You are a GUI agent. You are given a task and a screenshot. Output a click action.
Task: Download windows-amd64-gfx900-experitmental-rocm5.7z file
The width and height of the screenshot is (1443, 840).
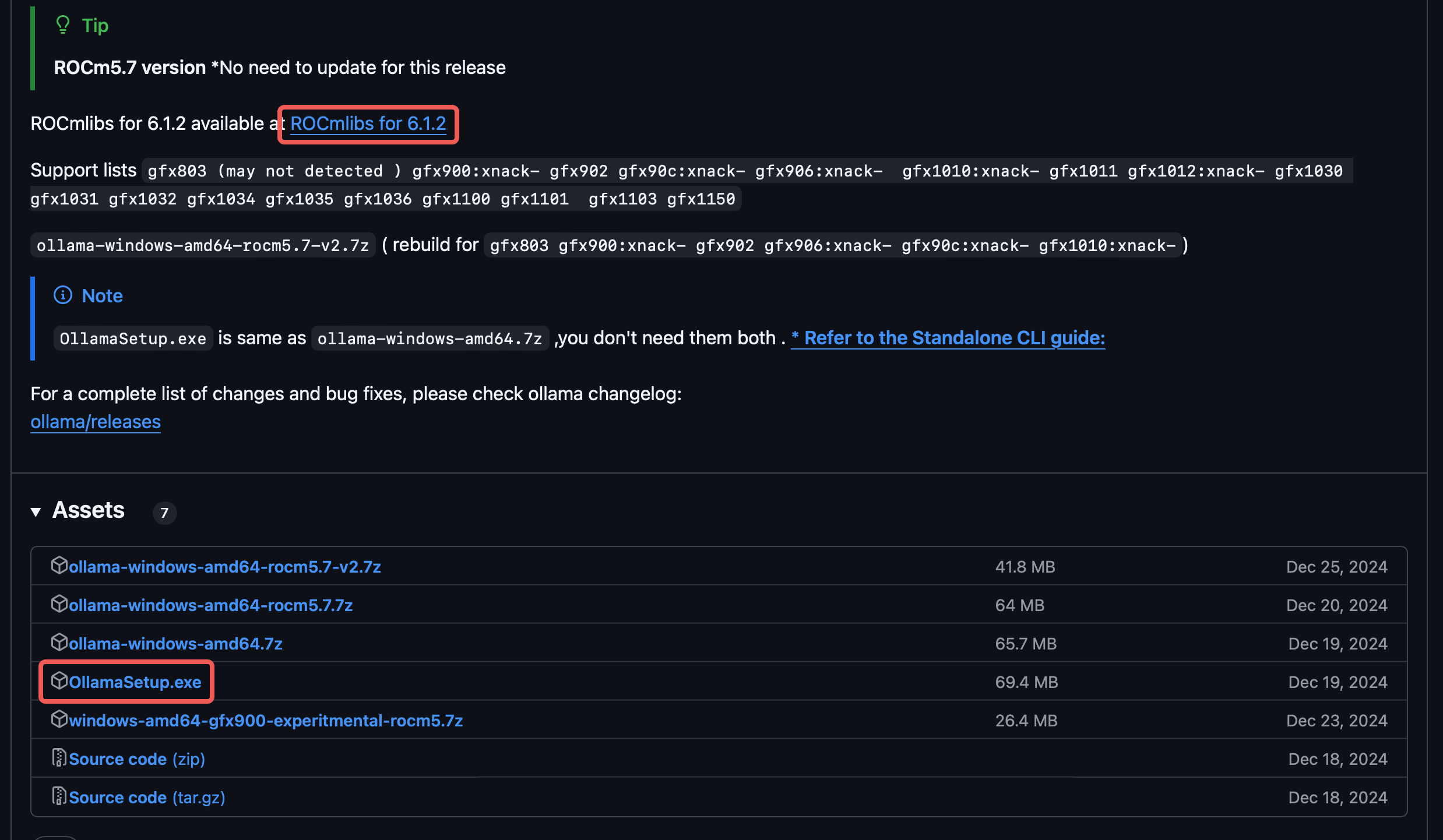click(266, 721)
